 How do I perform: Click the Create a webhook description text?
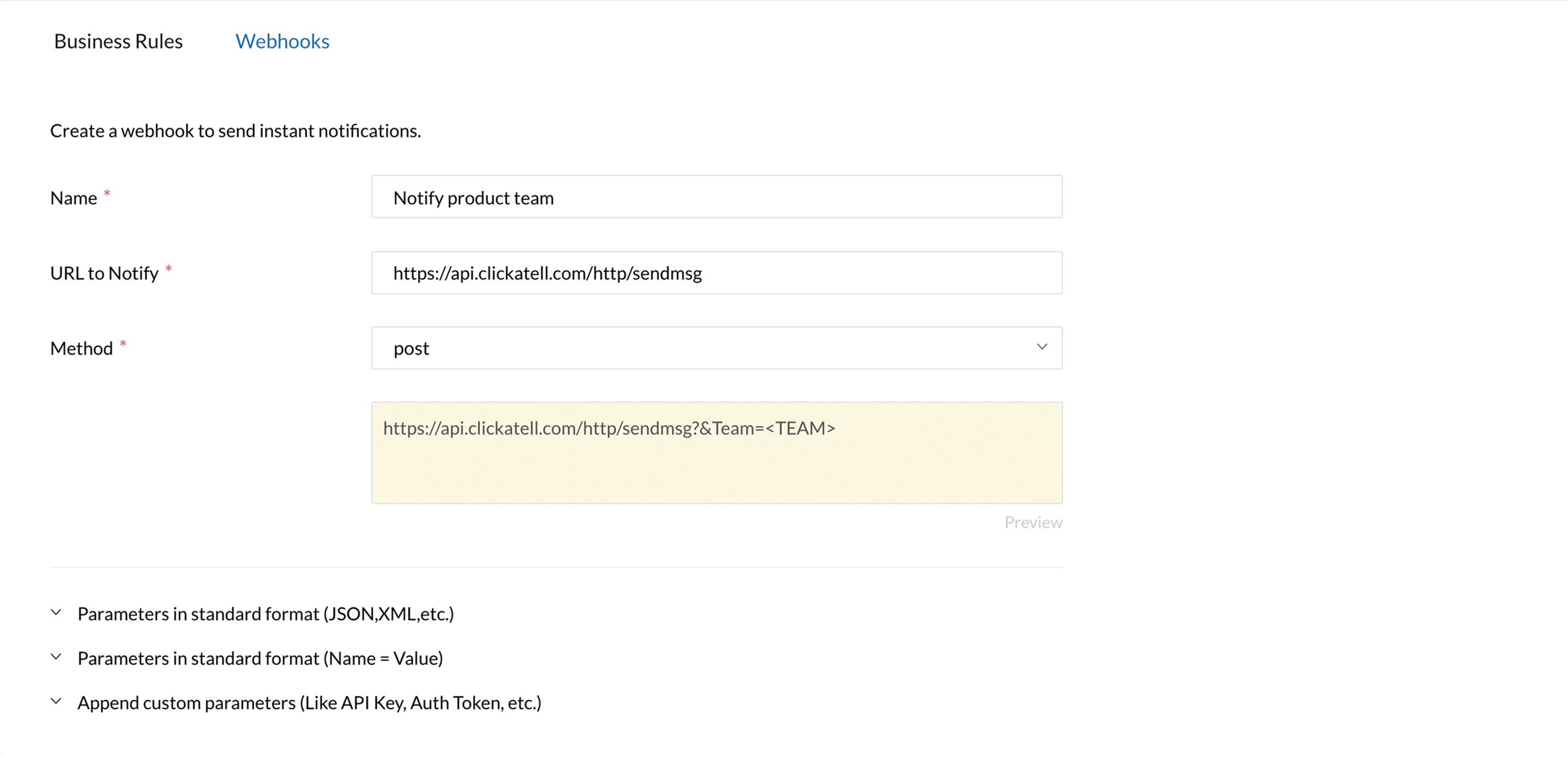pyautogui.click(x=235, y=131)
